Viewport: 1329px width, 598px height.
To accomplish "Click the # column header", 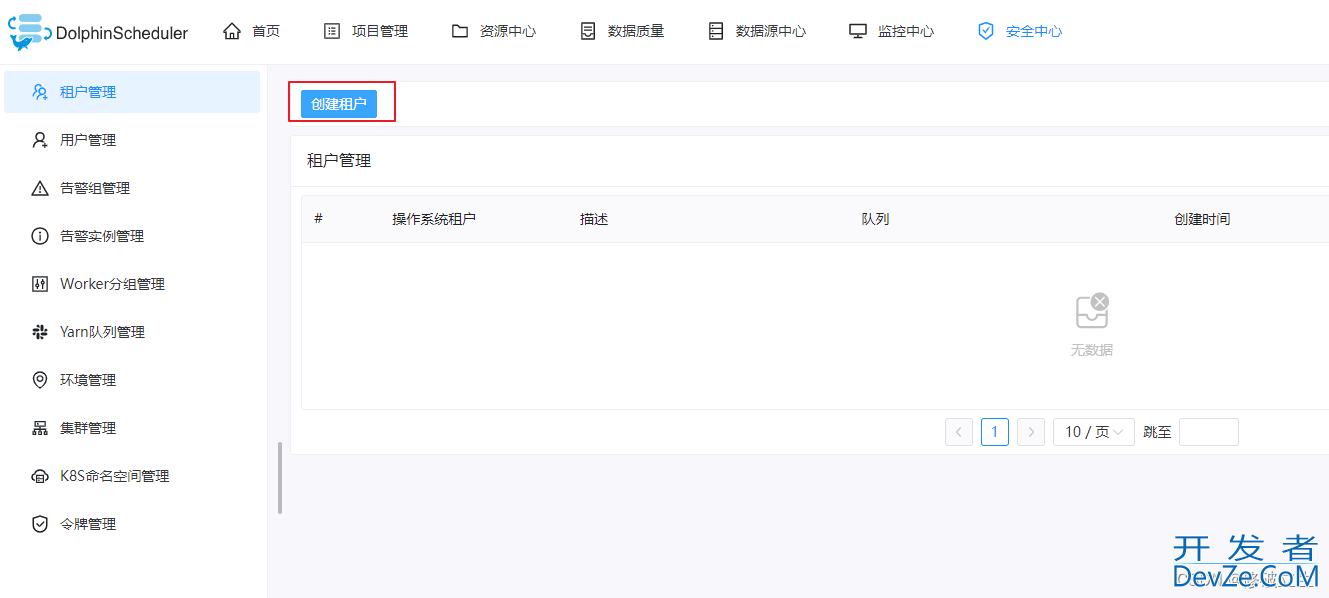I will tap(318, 218).
